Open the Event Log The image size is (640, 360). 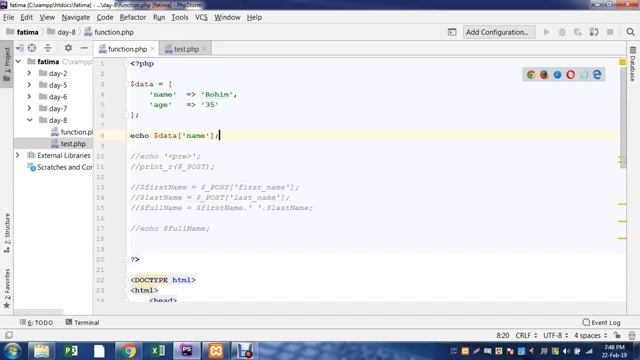pyautogui.click(x=601, y=322)
